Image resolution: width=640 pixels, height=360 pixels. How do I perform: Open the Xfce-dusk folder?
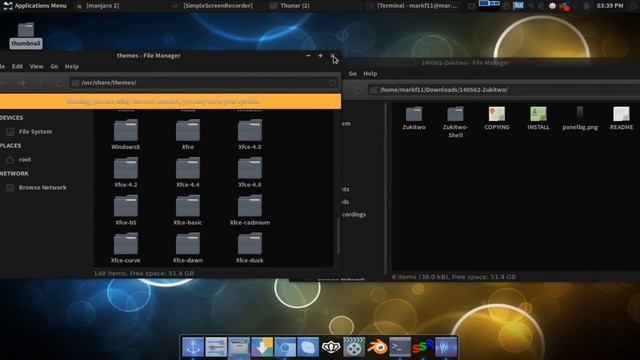pos(250,248)
